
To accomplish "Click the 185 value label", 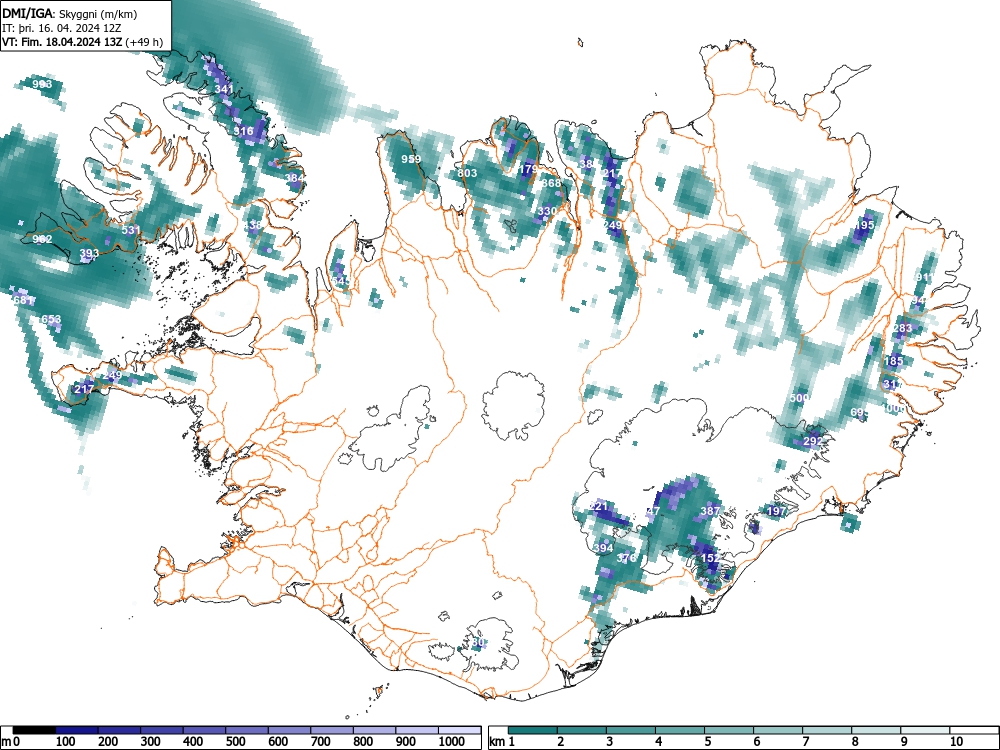I will (893, 361).
